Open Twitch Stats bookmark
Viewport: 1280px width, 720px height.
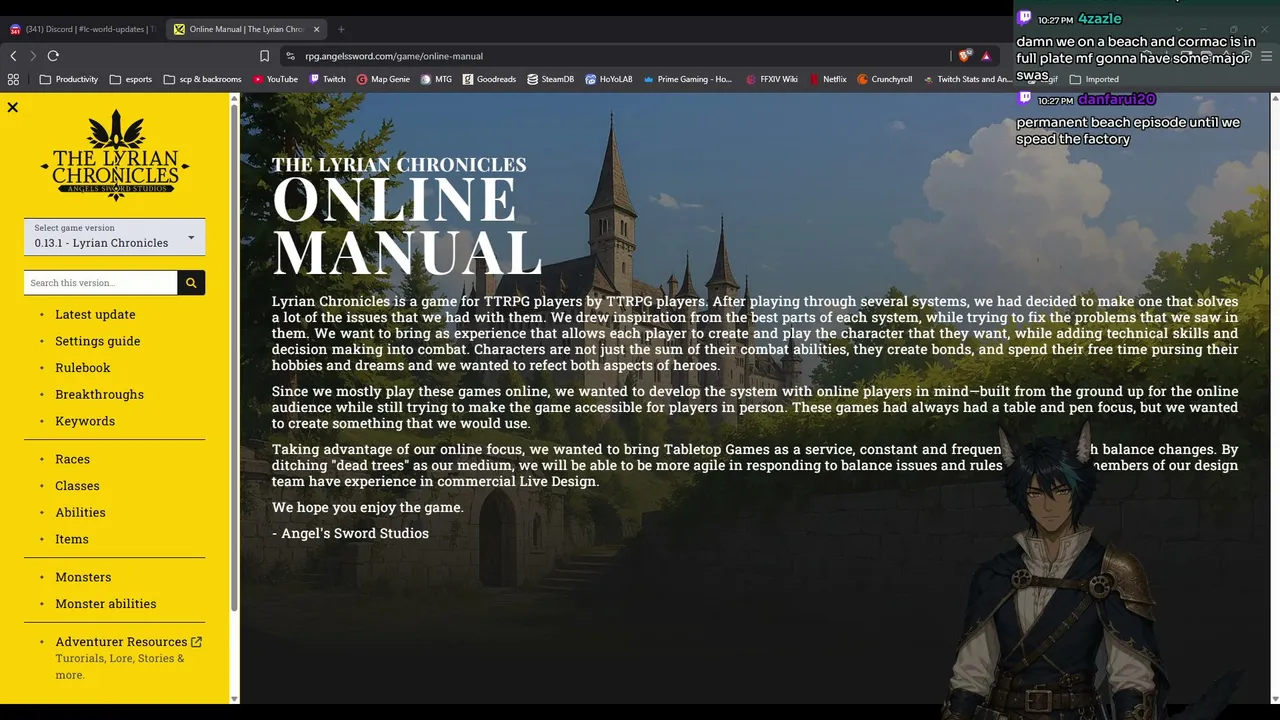coord(966,79)
